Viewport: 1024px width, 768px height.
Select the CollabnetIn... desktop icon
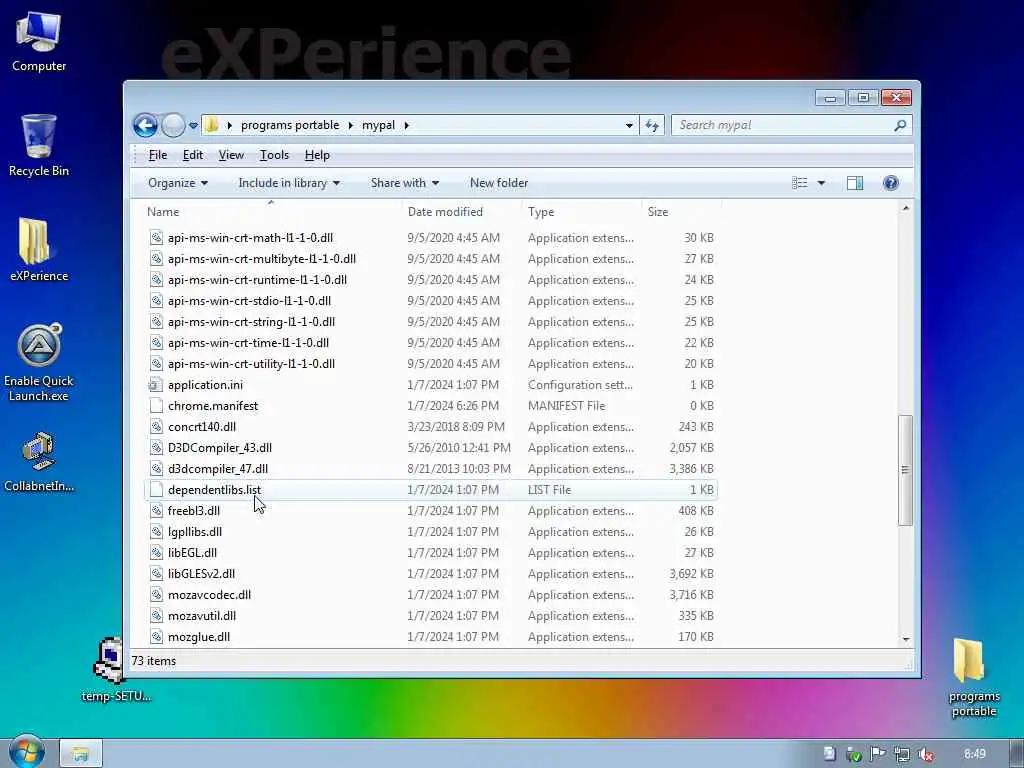(39, 462)
